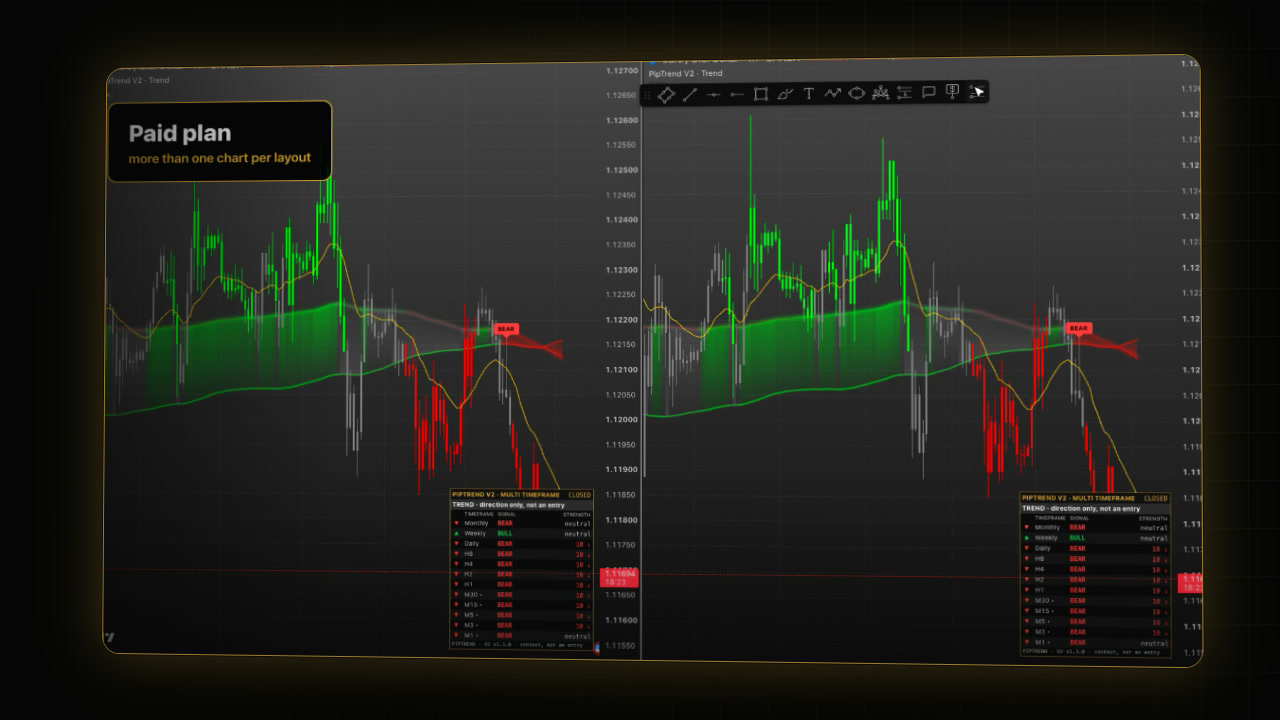Choose the Comment bubble tool
1280x720 pixels.
[x=929, y=92]
